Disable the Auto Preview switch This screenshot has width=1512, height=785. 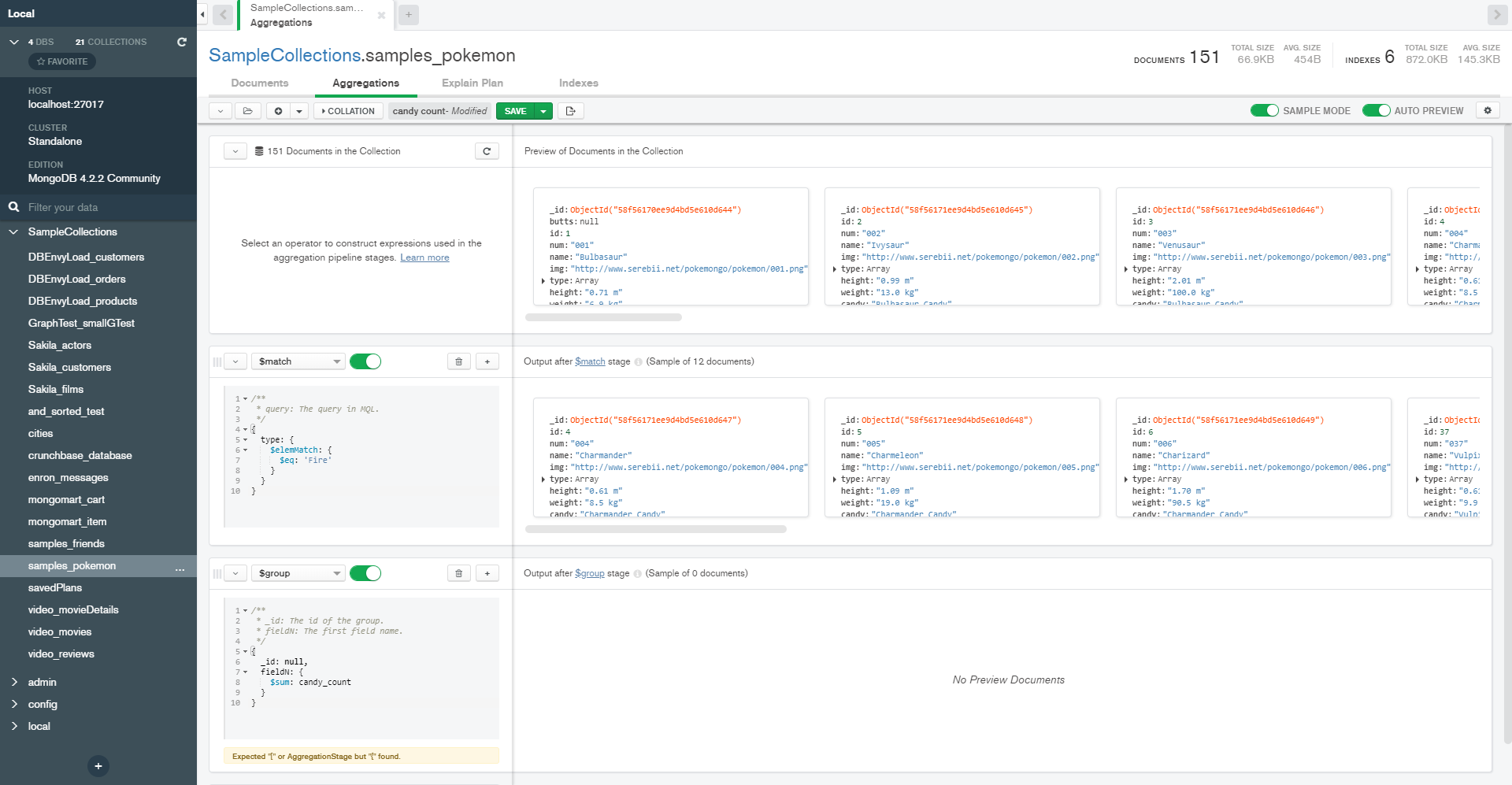pyautogui.click(x=1376, y=111)
